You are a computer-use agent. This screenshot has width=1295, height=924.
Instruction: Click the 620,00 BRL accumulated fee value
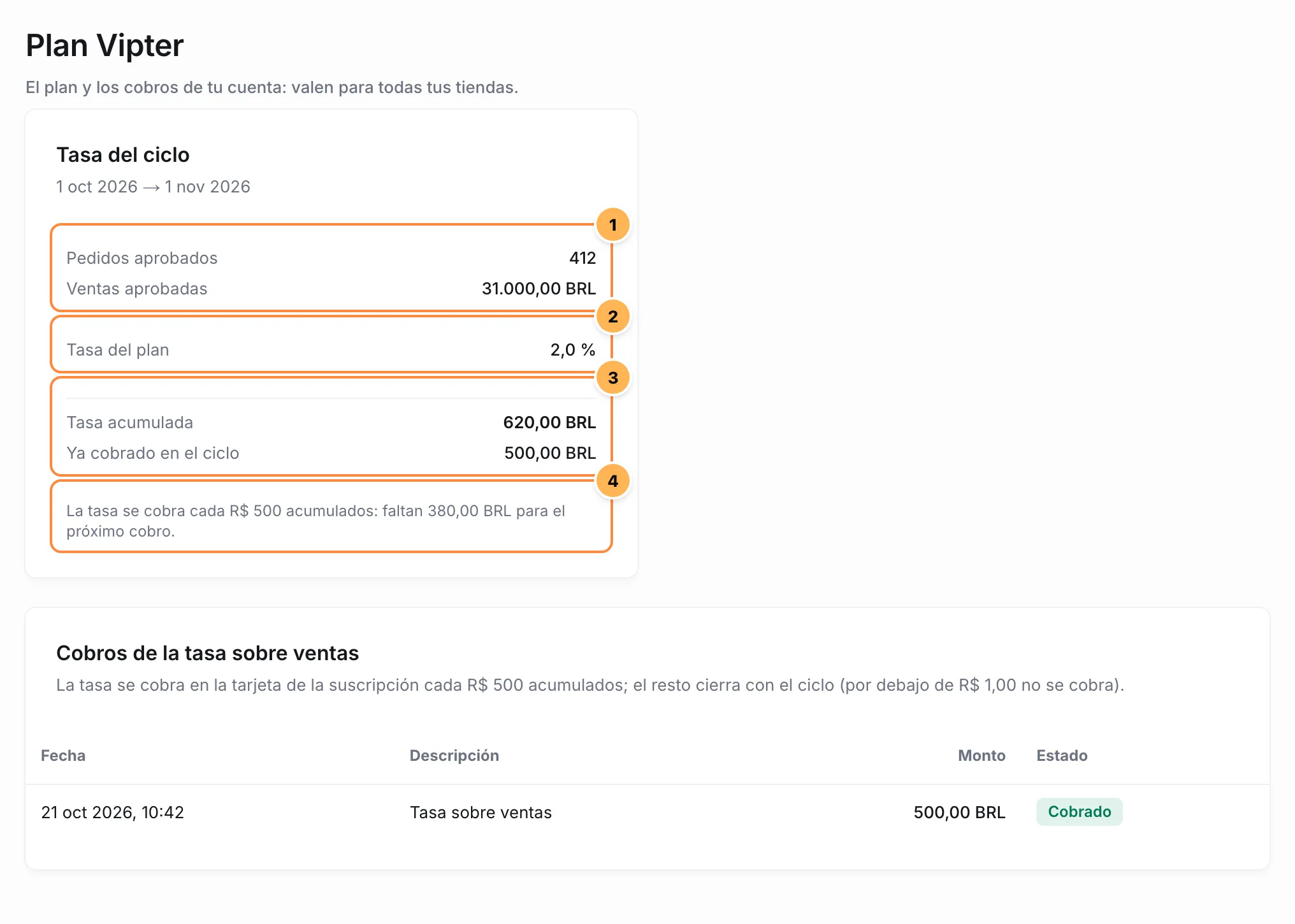(550, 422)
